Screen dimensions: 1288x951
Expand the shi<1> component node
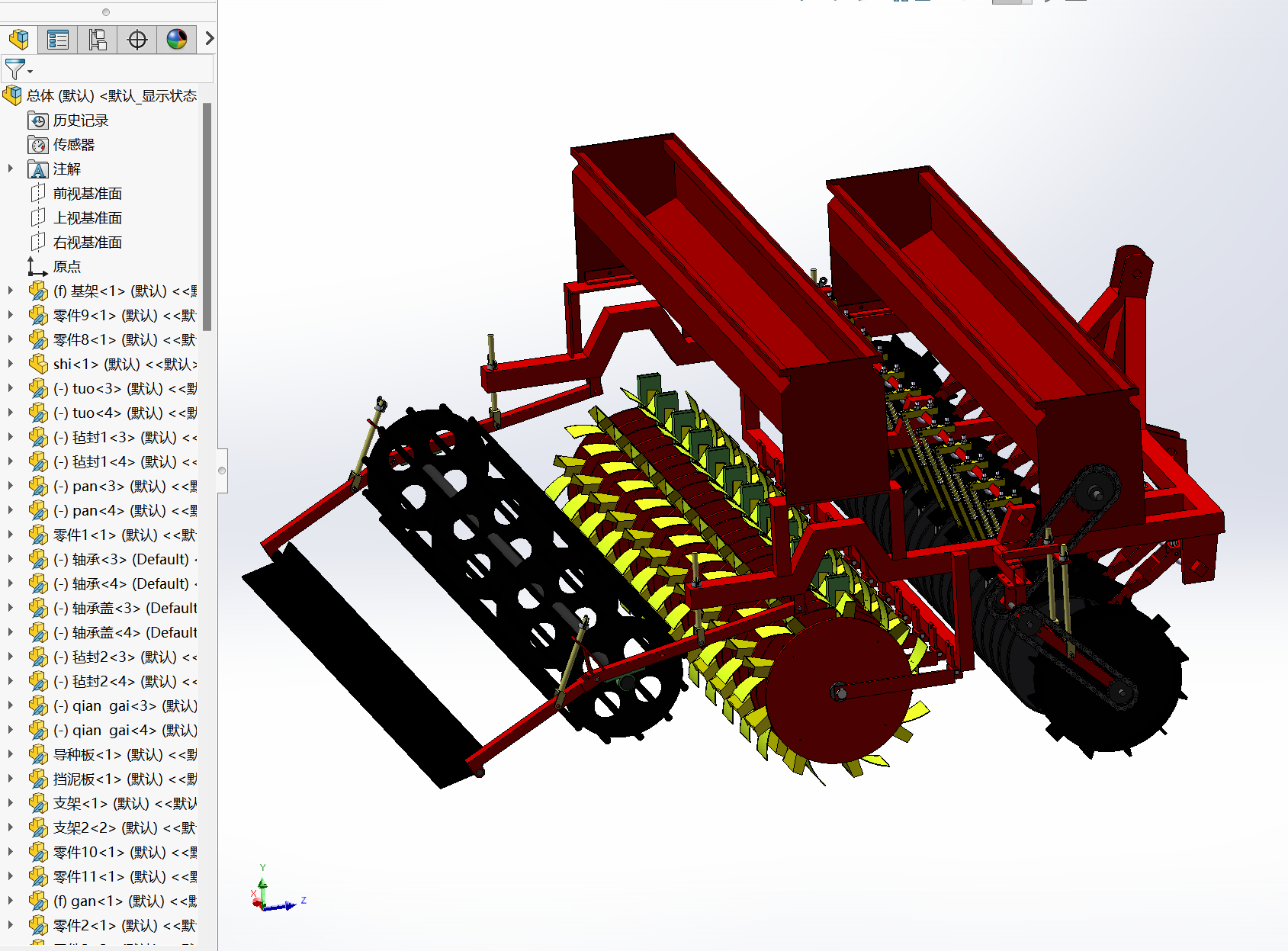pyautogui.click(x=11, y=364)
